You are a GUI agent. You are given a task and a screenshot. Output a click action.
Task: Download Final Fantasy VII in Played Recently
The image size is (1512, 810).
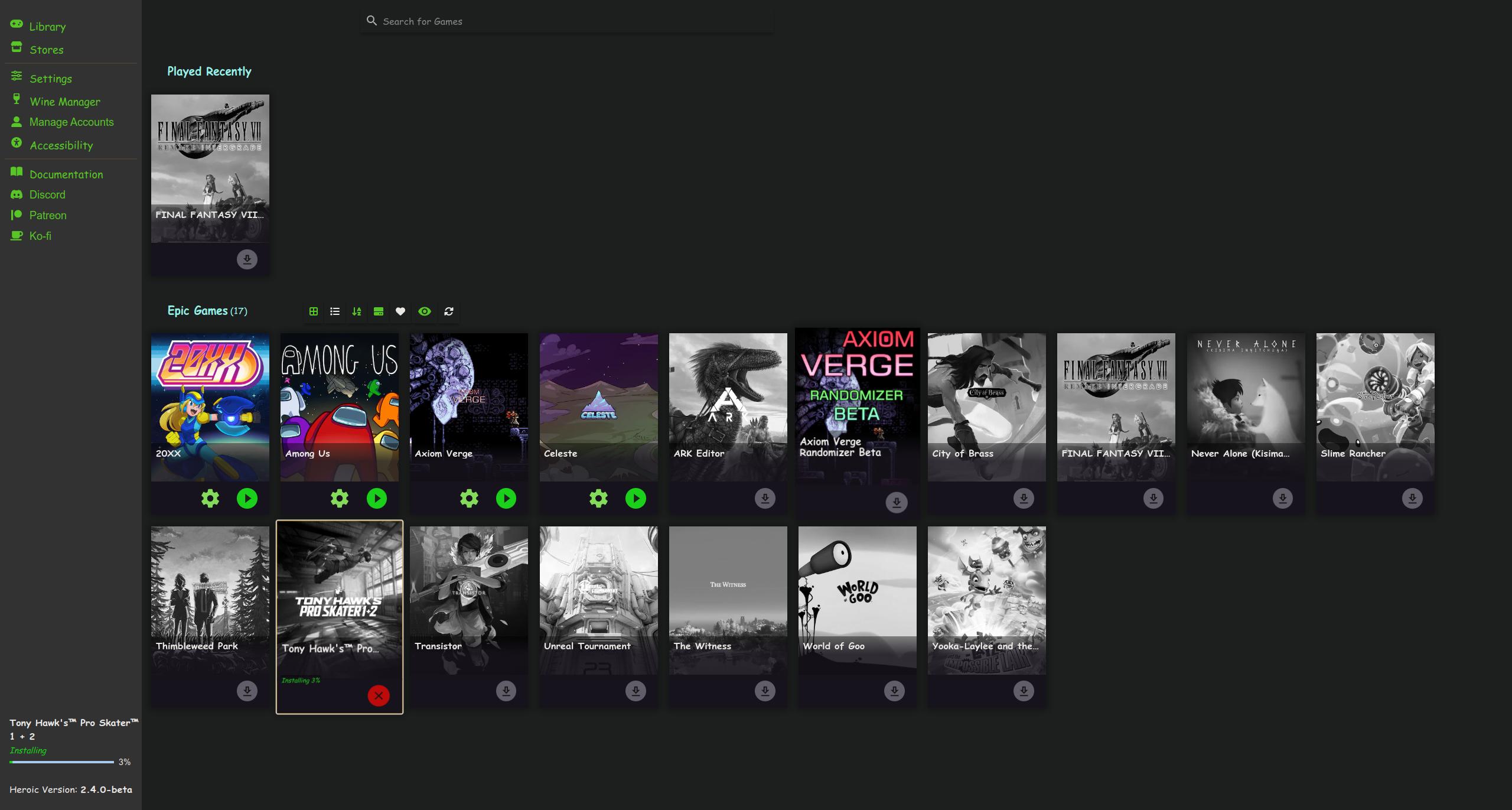point(247,259)
